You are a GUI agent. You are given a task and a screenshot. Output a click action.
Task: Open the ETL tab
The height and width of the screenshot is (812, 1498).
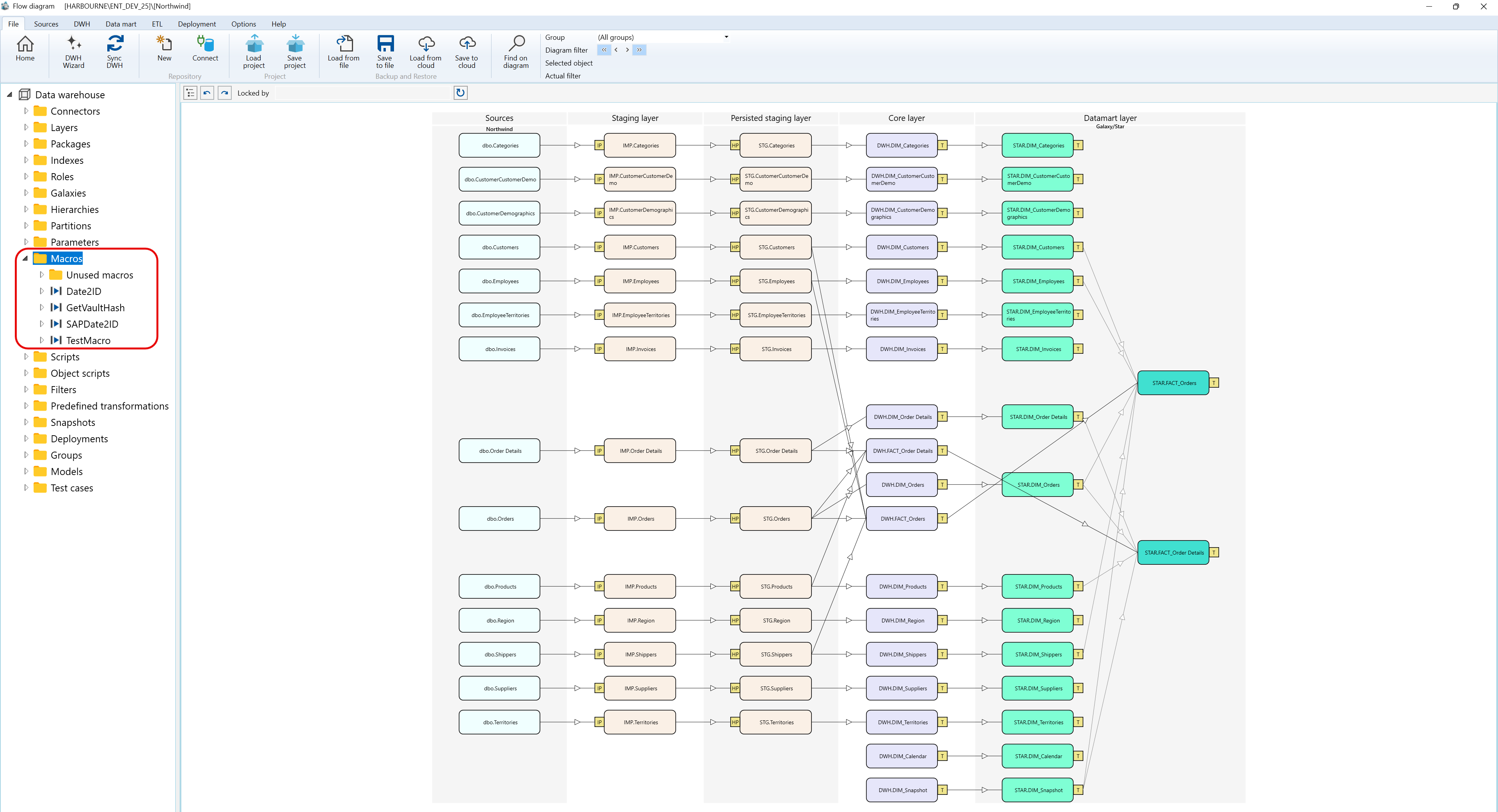[157, 24]
